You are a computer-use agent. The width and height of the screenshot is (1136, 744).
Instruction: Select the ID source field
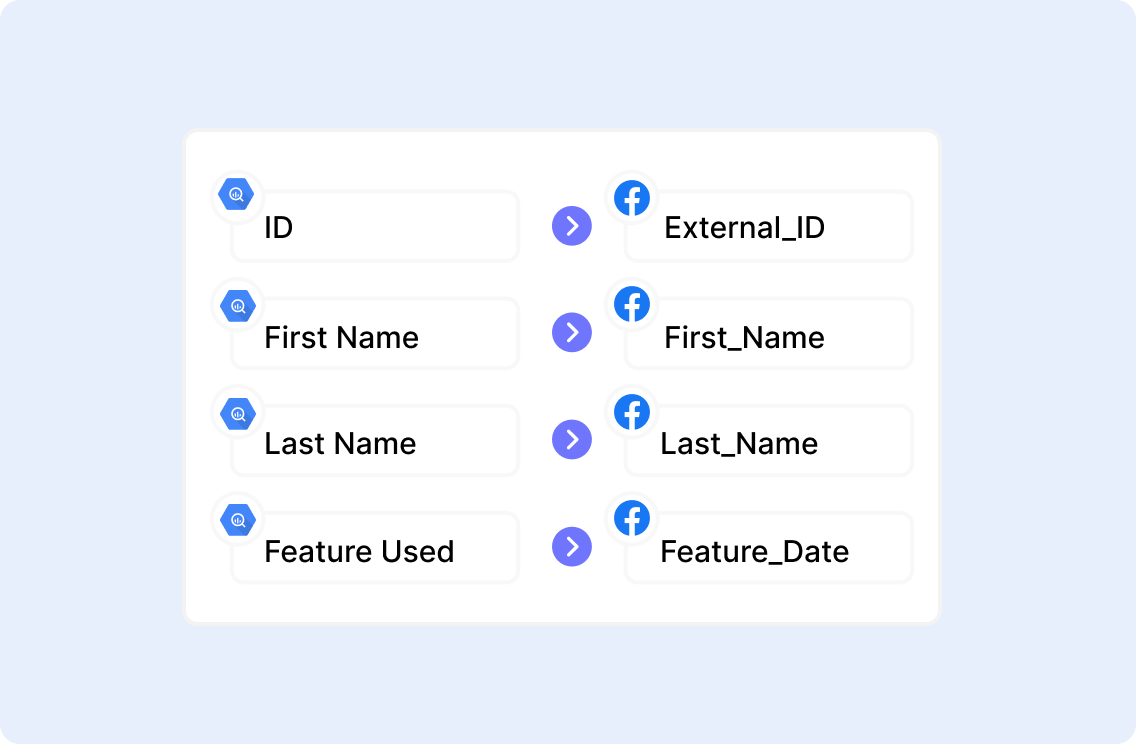point(376,228)
